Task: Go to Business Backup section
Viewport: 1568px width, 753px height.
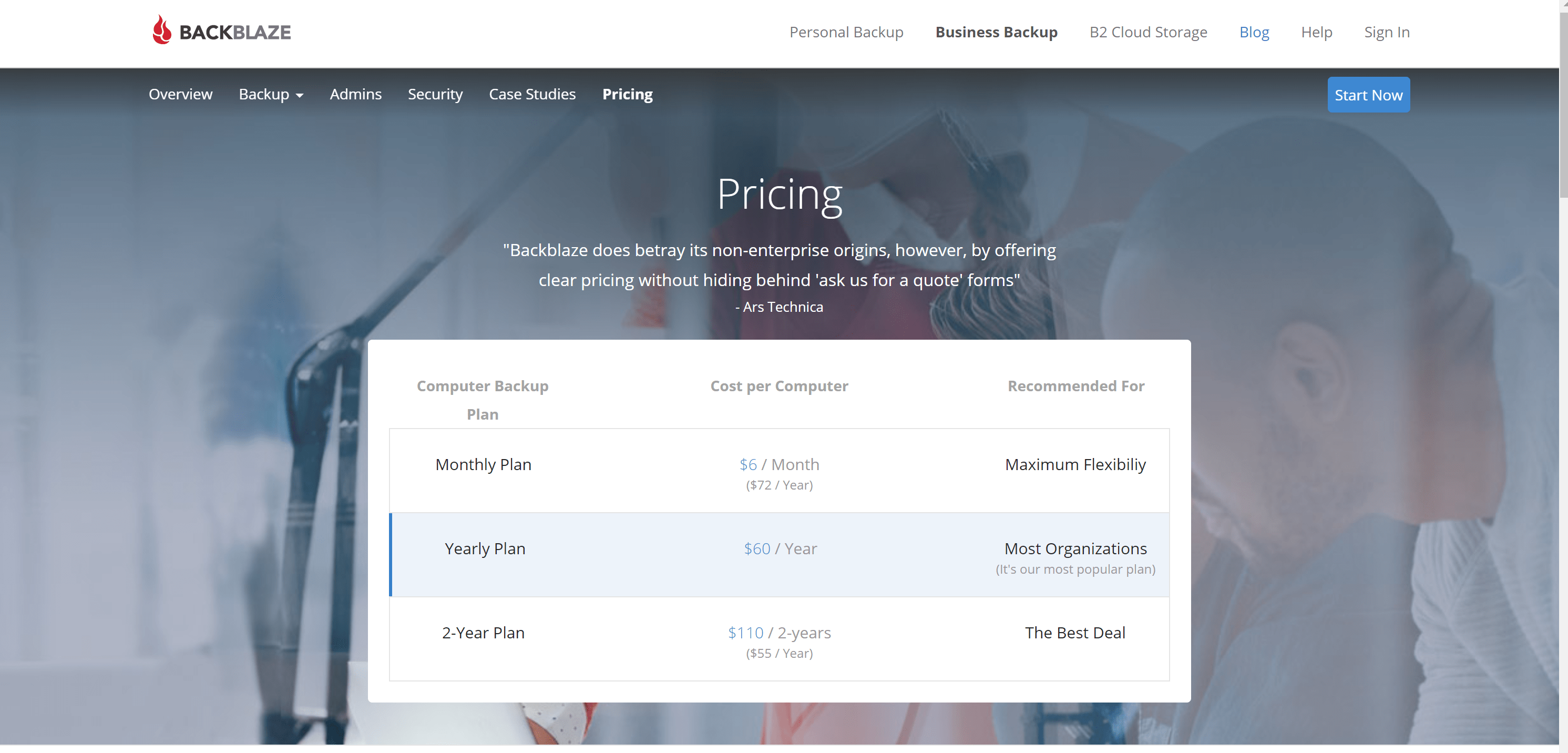Action: pos(996,32)
